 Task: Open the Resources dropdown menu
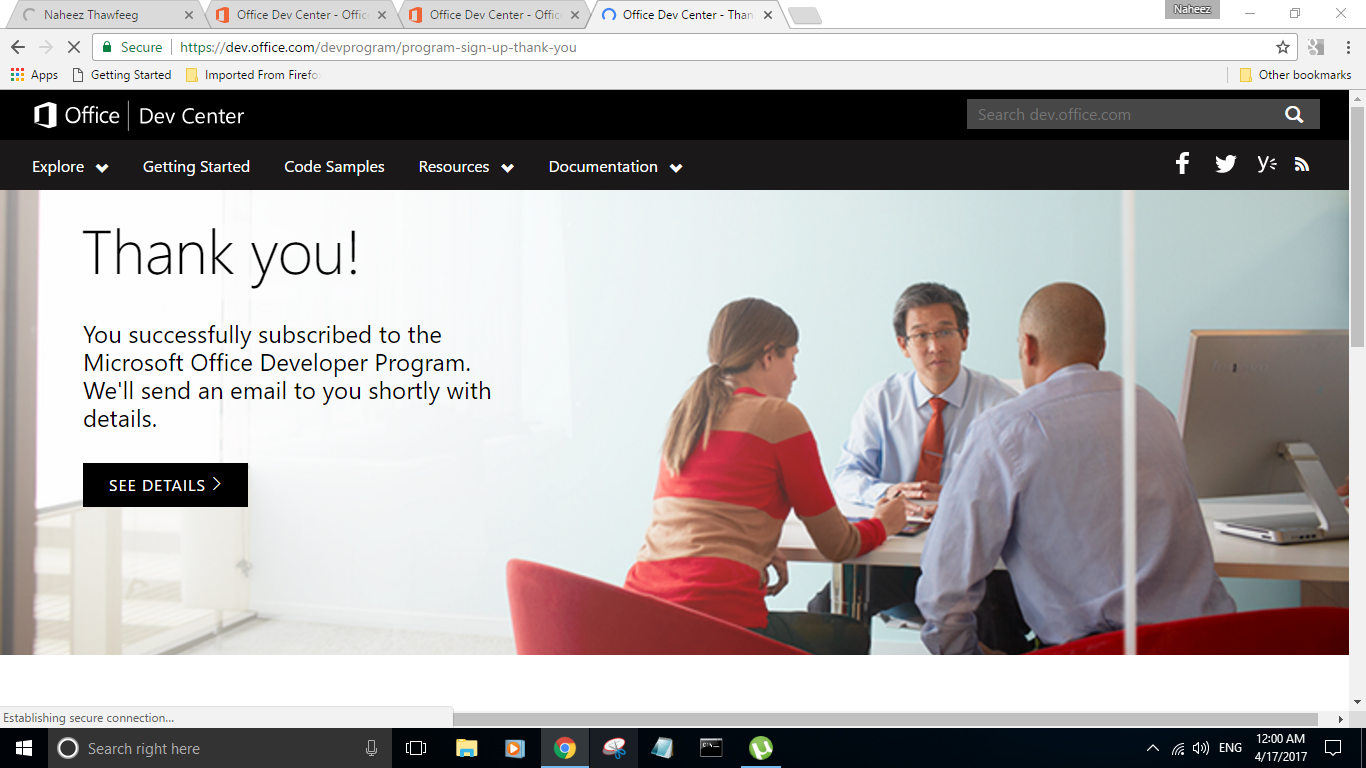pyautogui.click(x=466, y=167)
